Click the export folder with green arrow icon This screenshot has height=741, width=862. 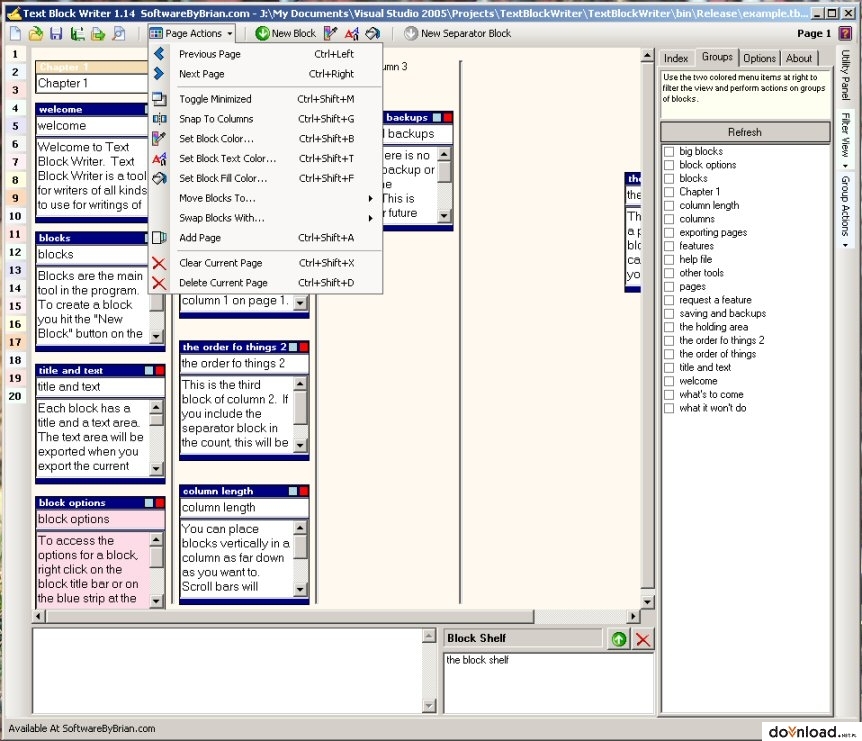[x=98, y=34]
